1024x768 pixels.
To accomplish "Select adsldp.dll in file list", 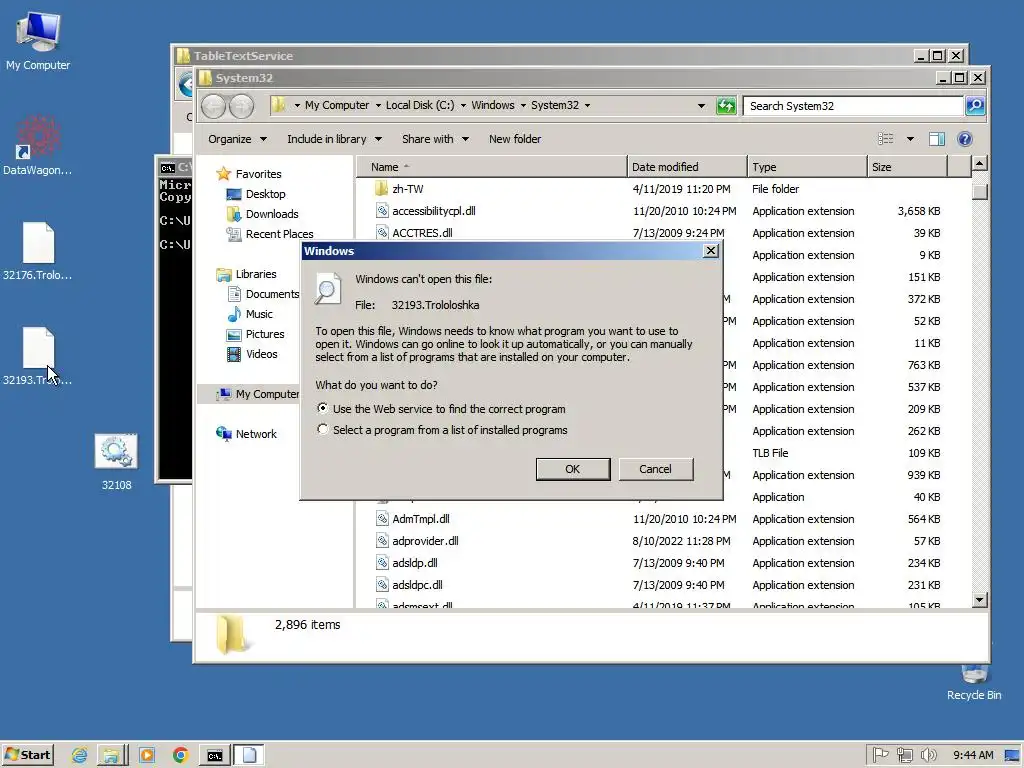I will 415,563.
